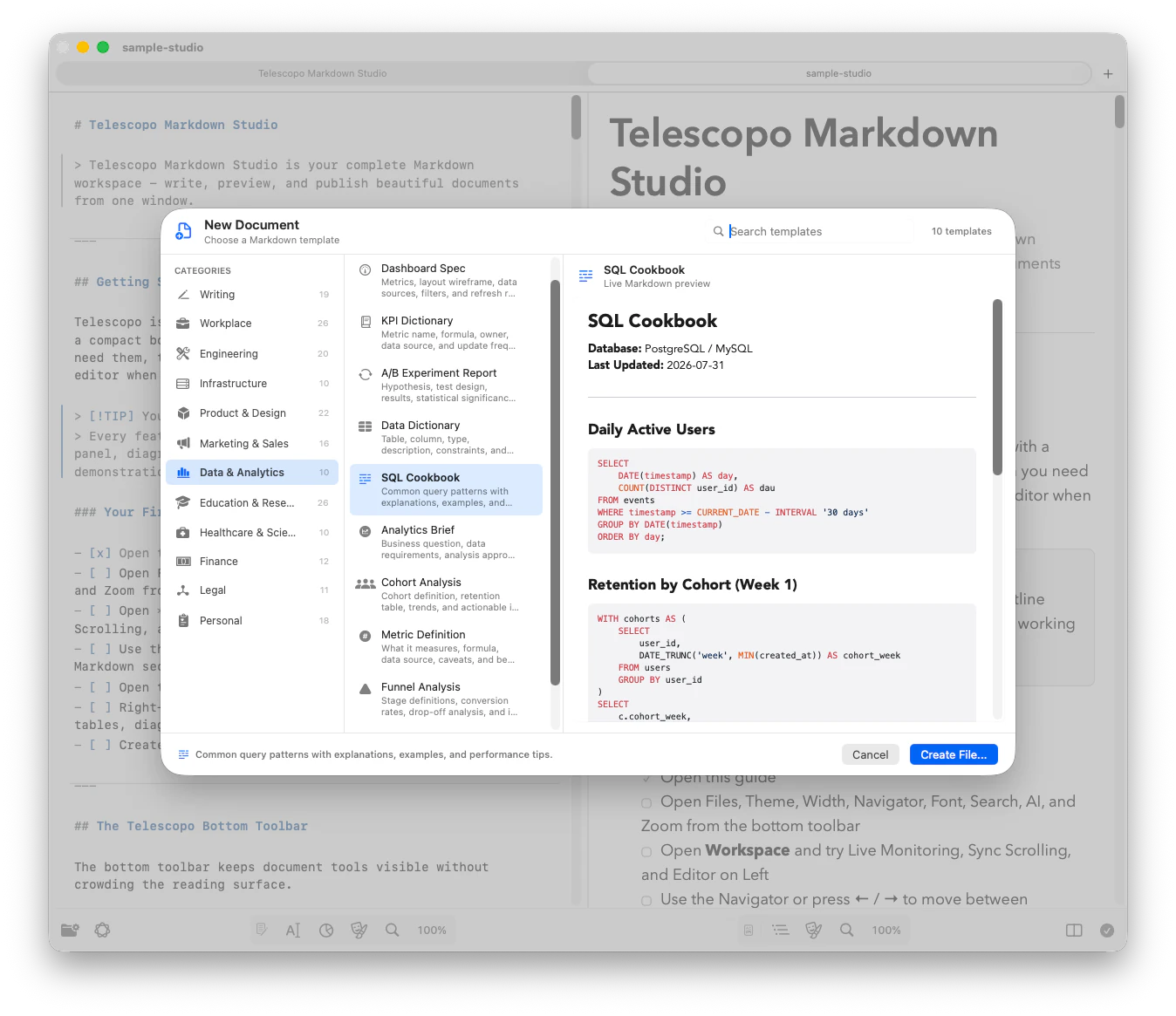Select the SQL Cookbook template
Screen dimensions: 1176x1016
pyautogui.click(x=446, y=489)
